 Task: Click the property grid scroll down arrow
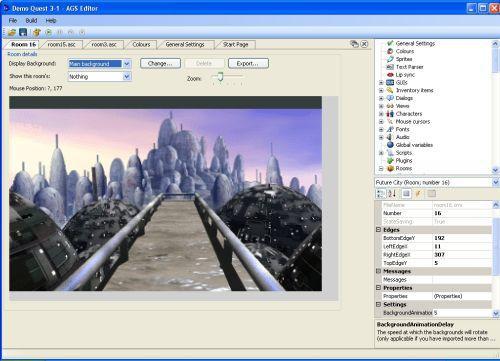495,313
